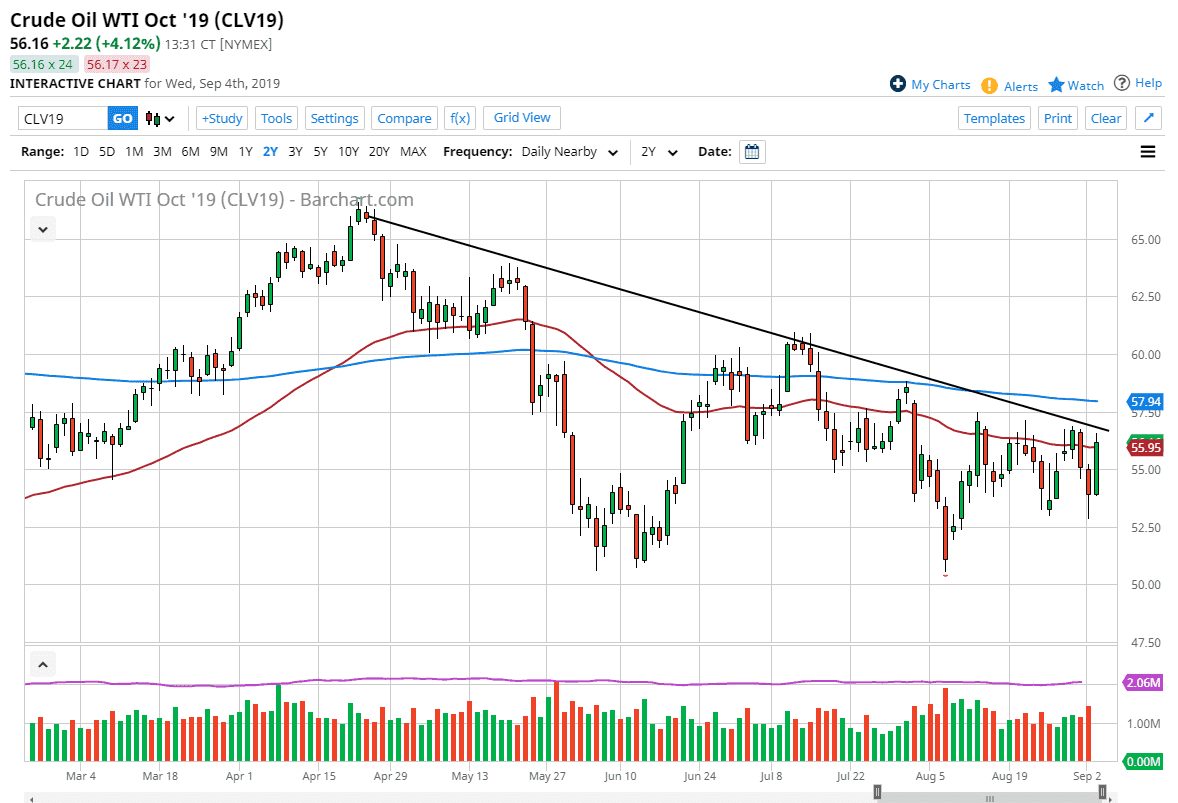Open the chart hamburger menu icon

[1148, 151]
